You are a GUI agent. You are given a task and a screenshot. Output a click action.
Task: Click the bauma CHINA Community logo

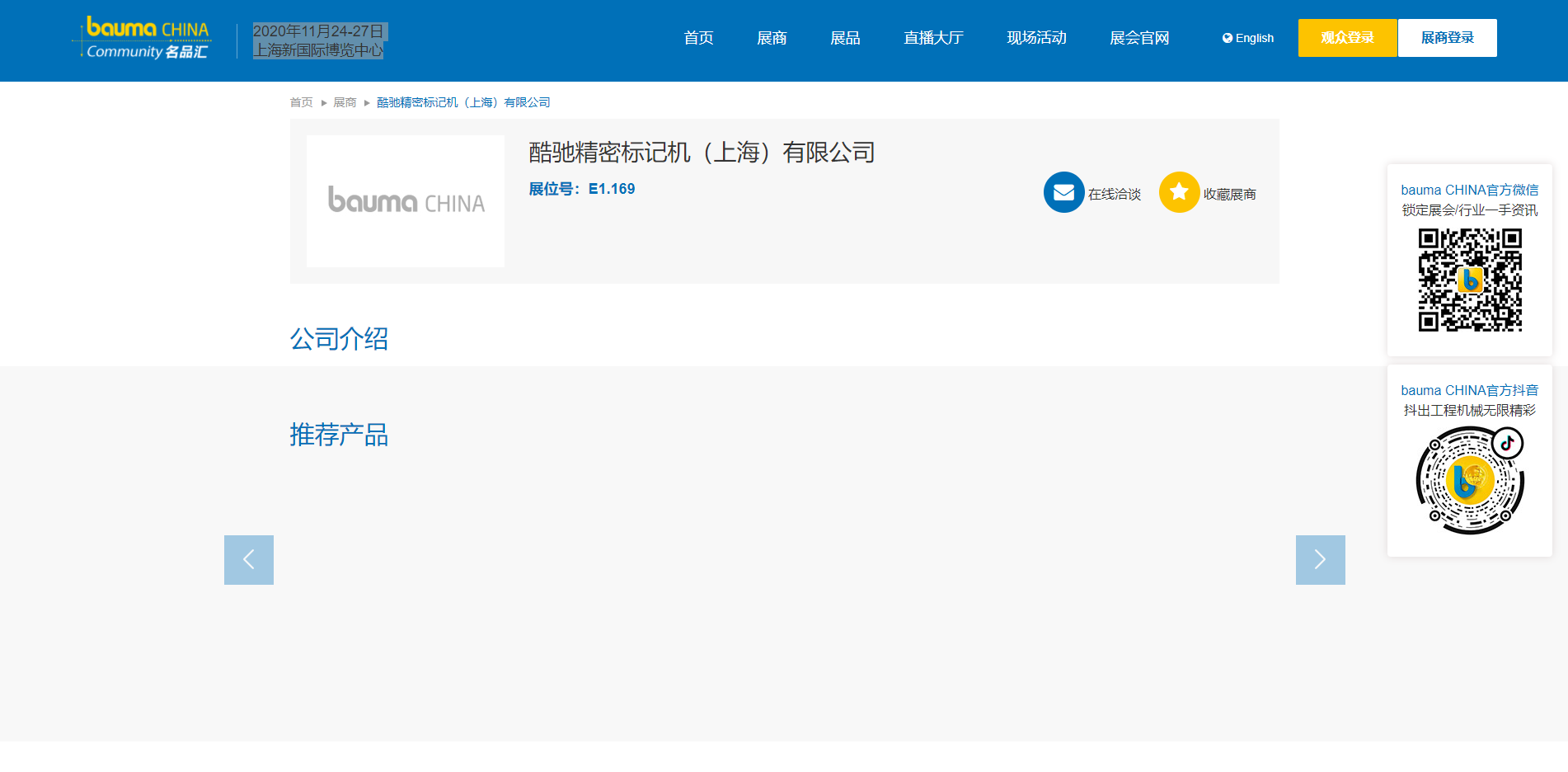coord(142,39)
